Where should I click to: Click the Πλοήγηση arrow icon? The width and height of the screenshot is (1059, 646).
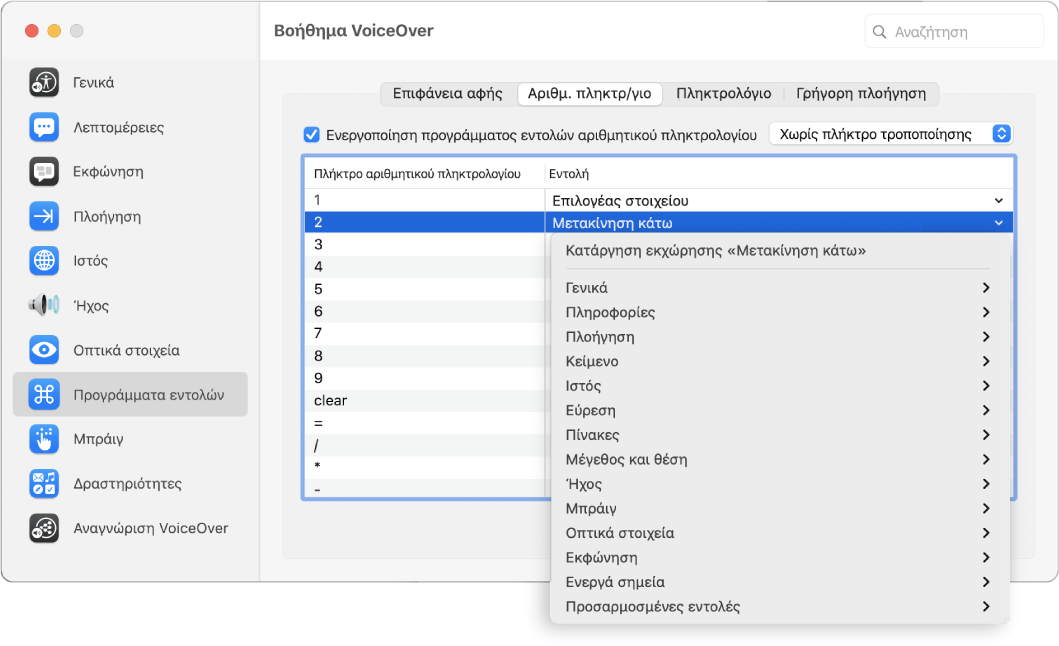point(44,216)
